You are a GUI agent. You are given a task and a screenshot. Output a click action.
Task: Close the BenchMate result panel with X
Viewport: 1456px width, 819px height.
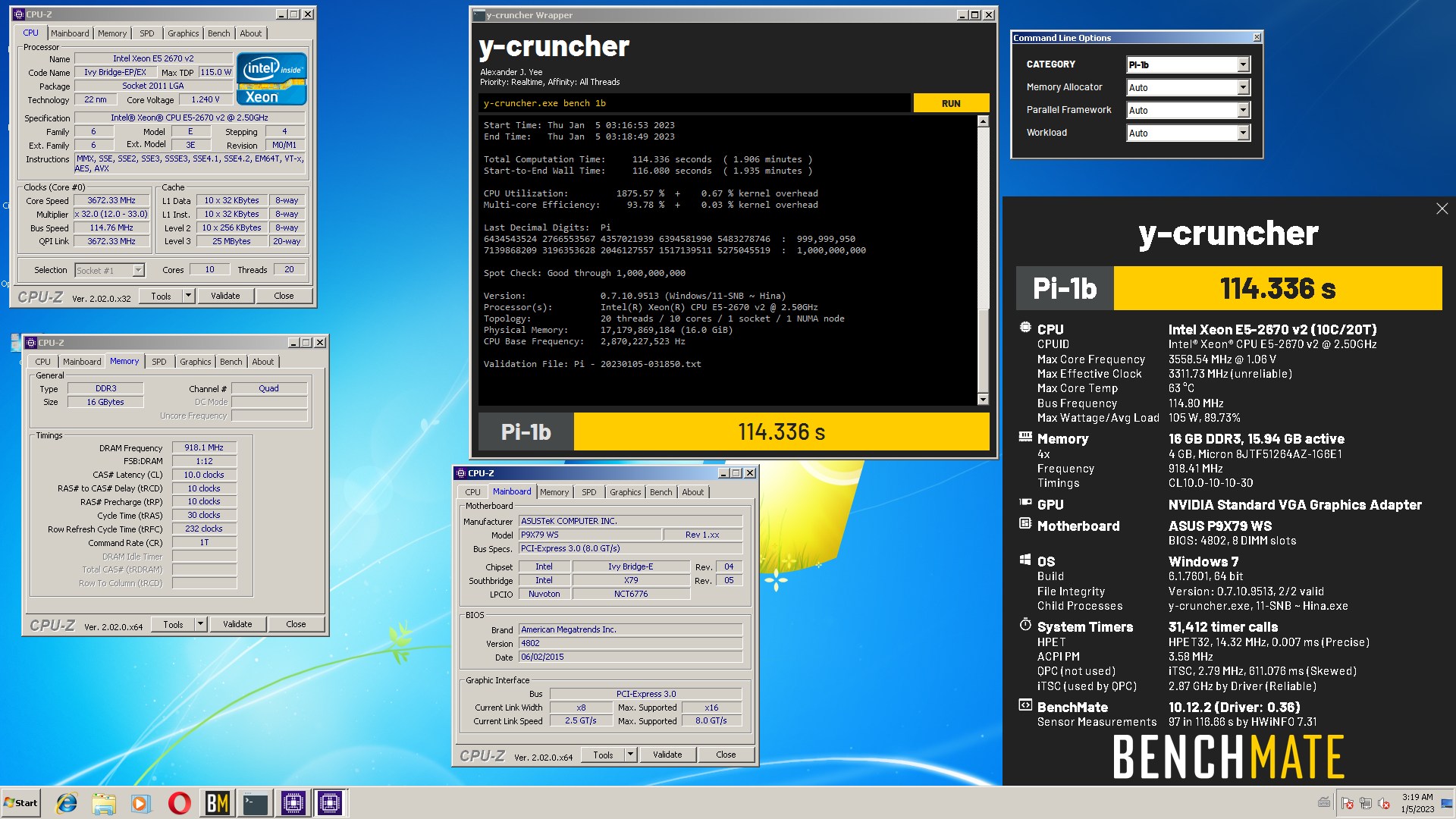click(x=1442, y=209)
